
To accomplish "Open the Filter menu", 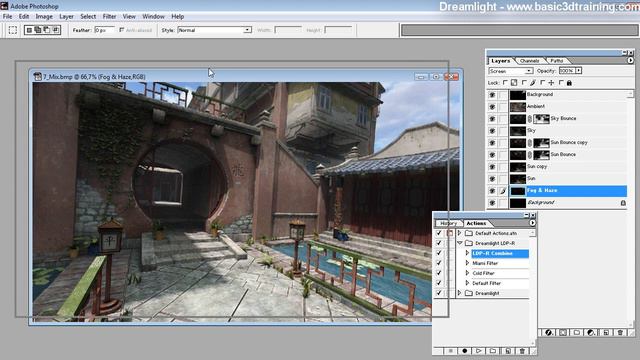I will tap(109, 16).
